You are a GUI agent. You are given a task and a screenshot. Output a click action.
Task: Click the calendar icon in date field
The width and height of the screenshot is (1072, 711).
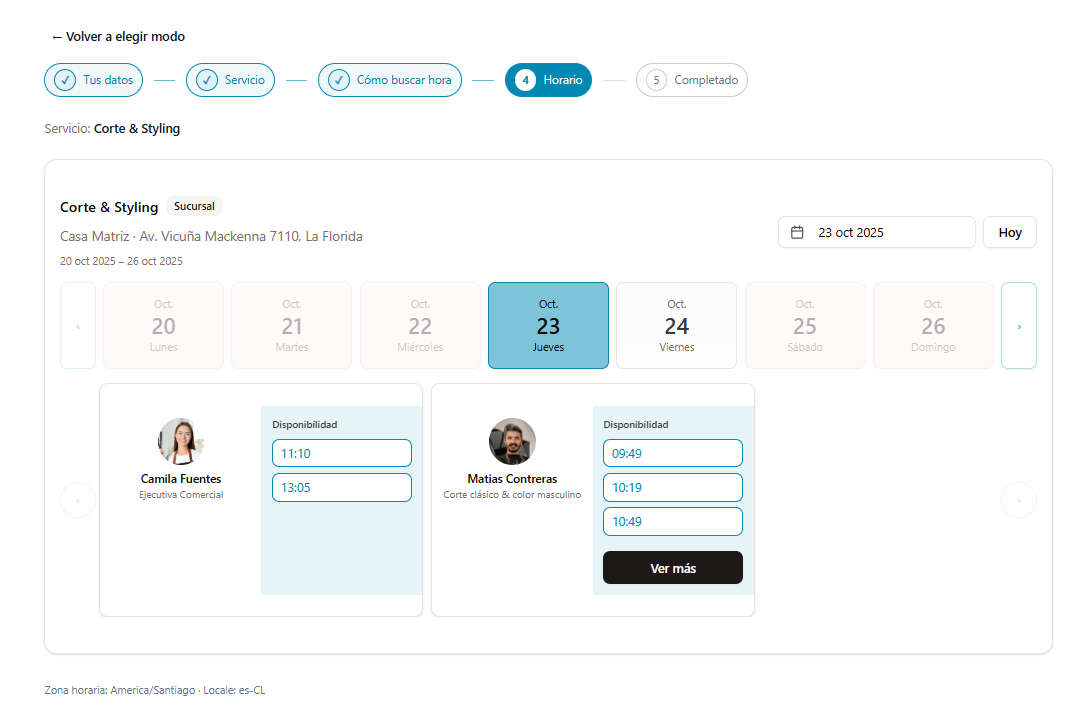pos(797,232)
